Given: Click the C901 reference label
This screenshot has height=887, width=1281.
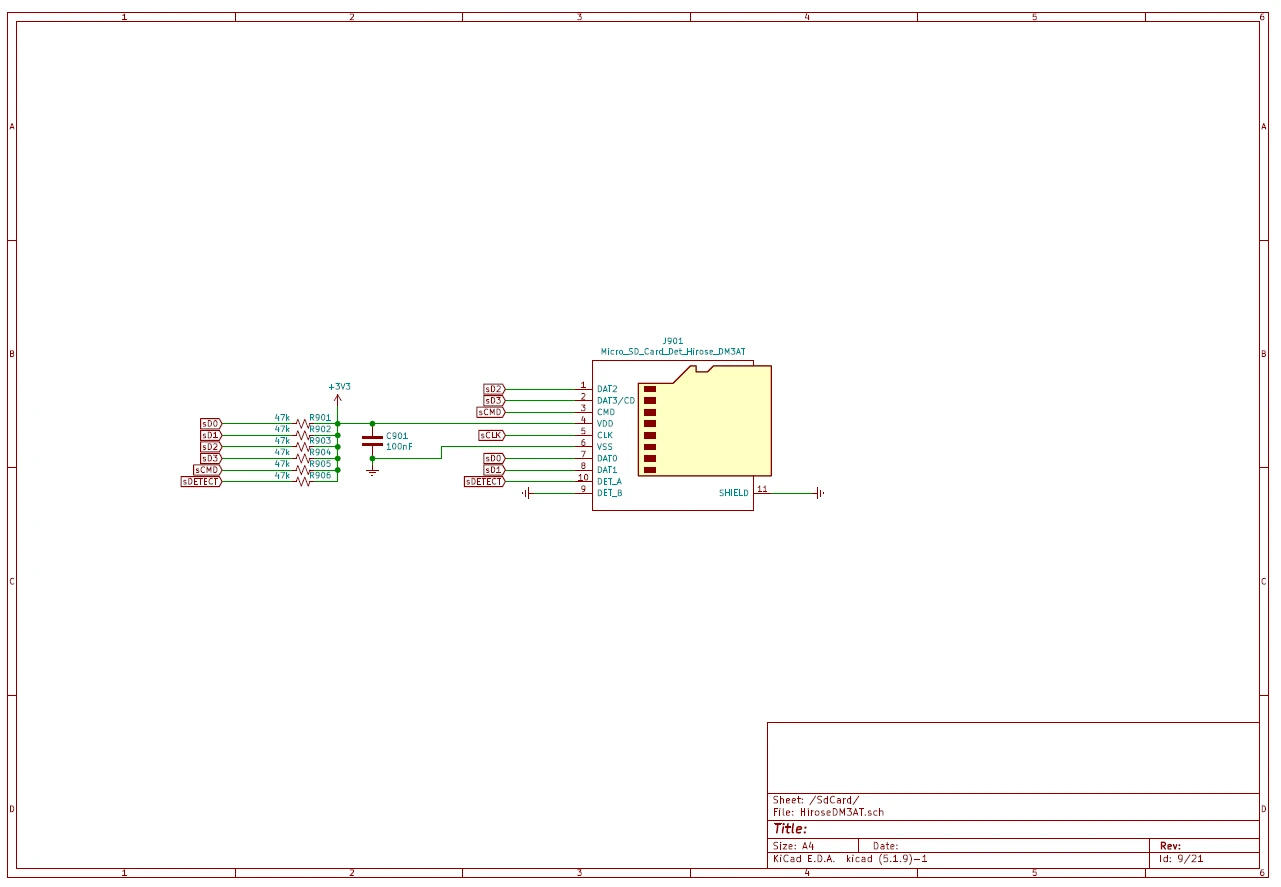Looking at the screenshot, I should point(397,436).
